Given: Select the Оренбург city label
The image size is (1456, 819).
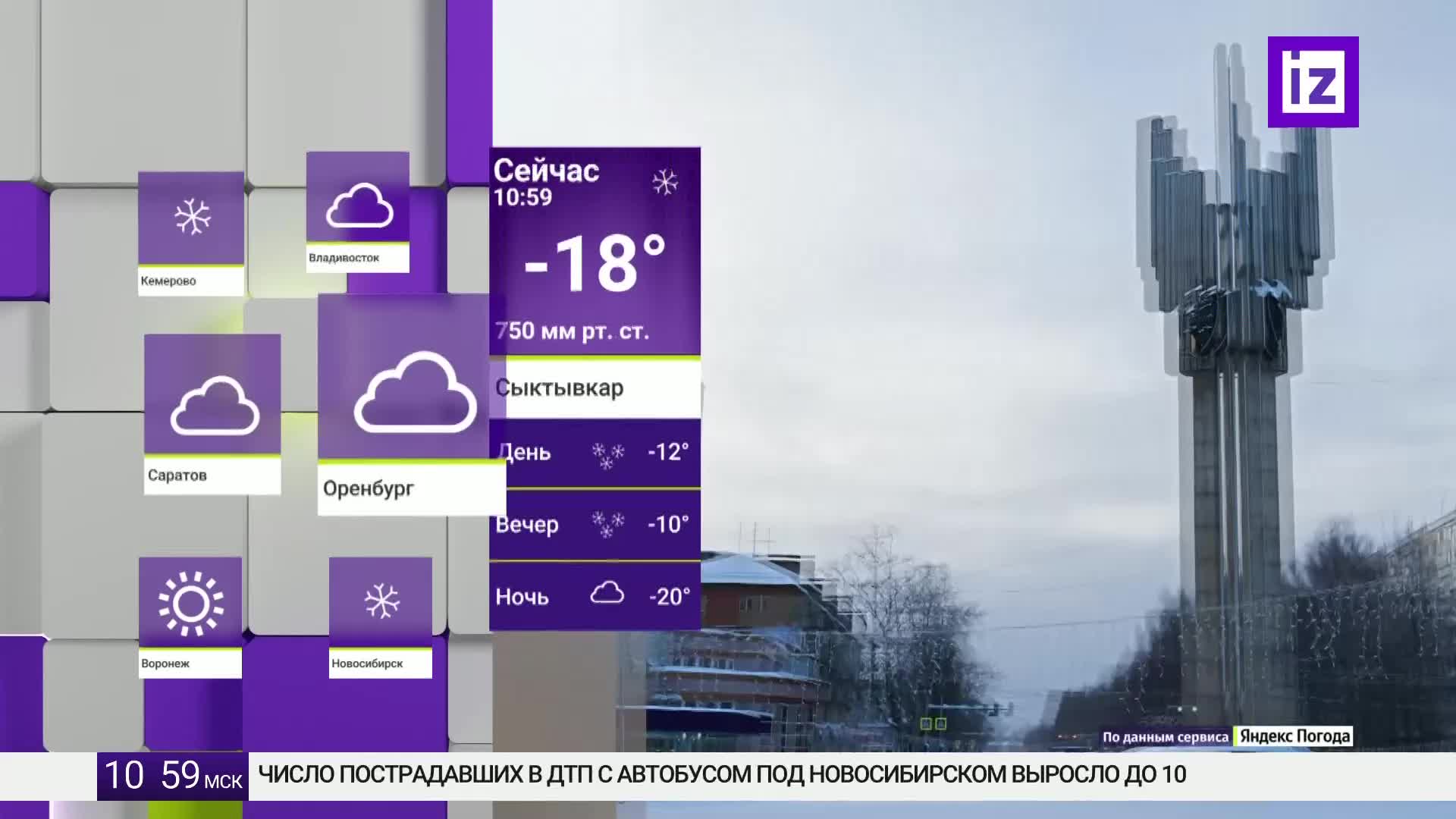Looking at the screenshot, I should pyautogui.click(x=369, y=488).
